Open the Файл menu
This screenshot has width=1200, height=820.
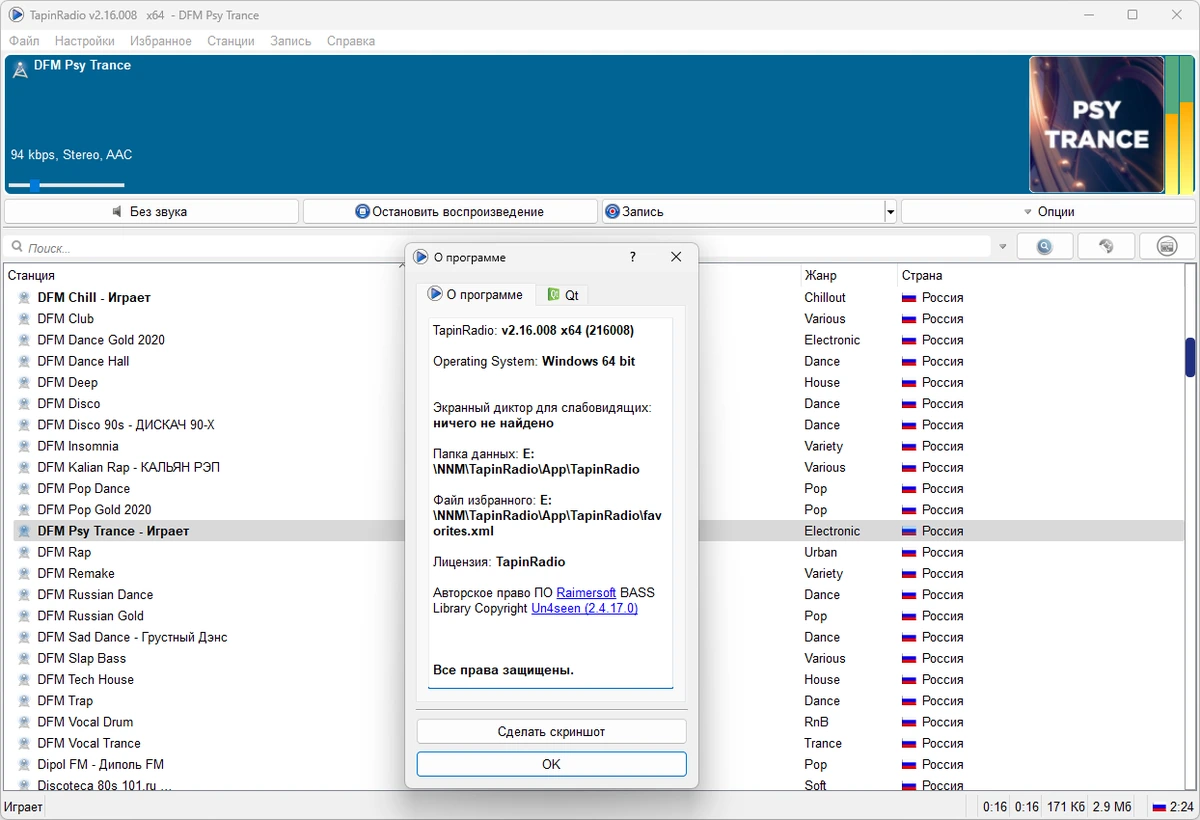coord(24,41)
